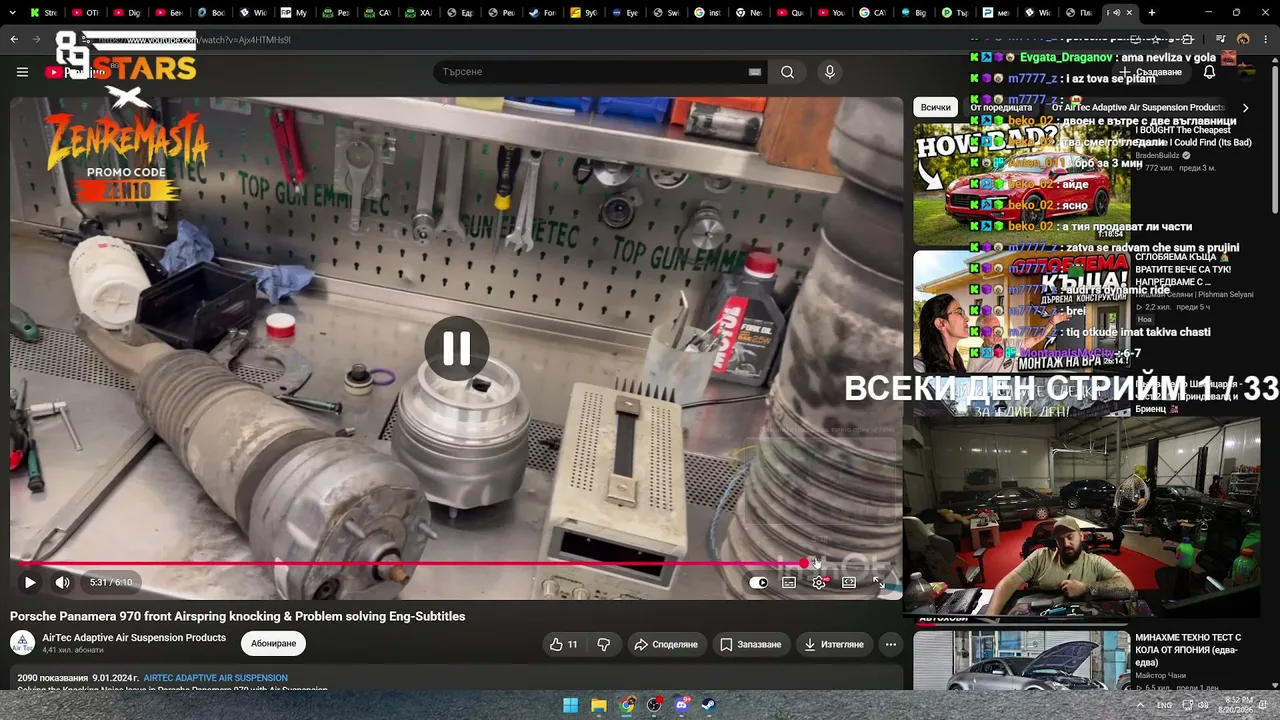This screenshot has width=1280, height=720.
Task: Like the Porsche Panamera video
Action: (x=565, y=644)
